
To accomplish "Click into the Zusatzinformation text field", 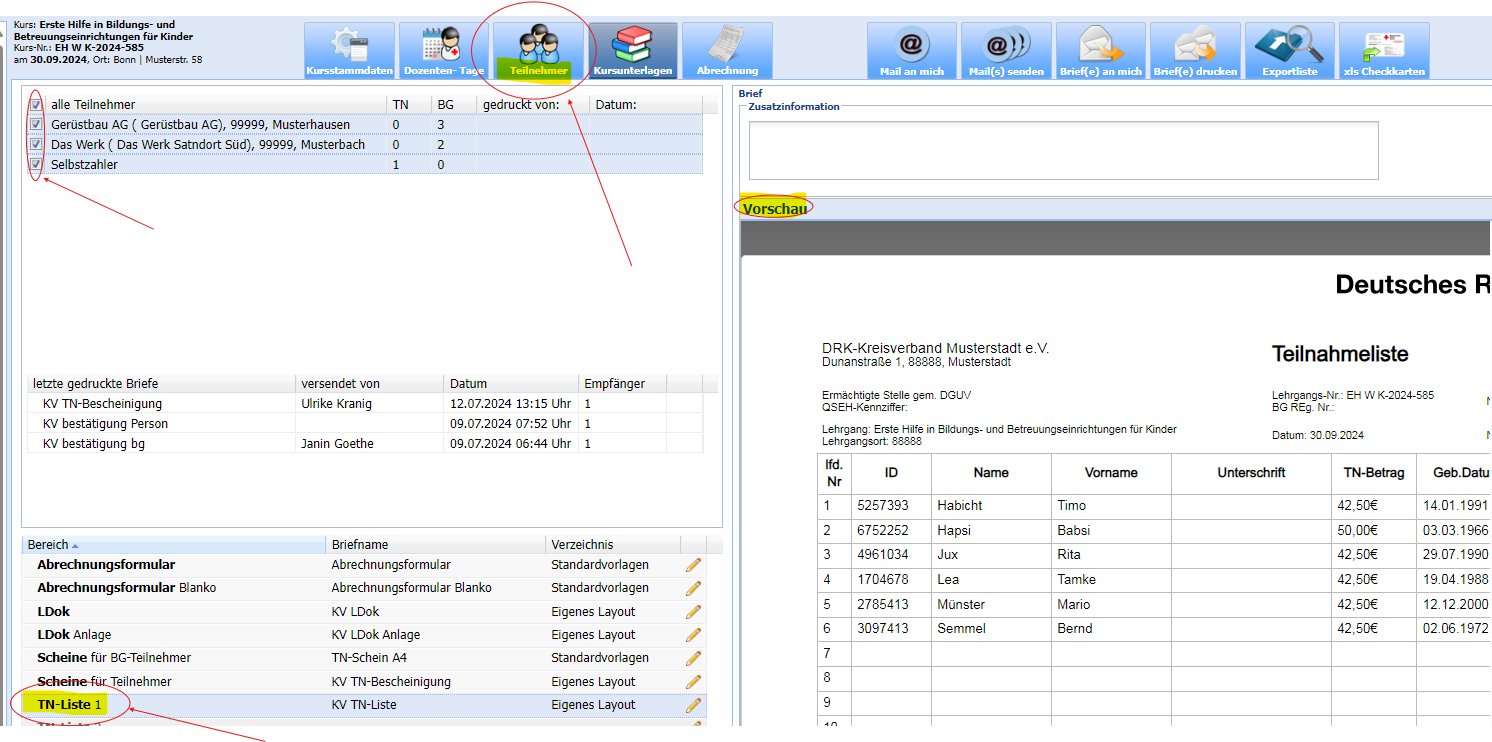I will click(x=1063, y=150).
